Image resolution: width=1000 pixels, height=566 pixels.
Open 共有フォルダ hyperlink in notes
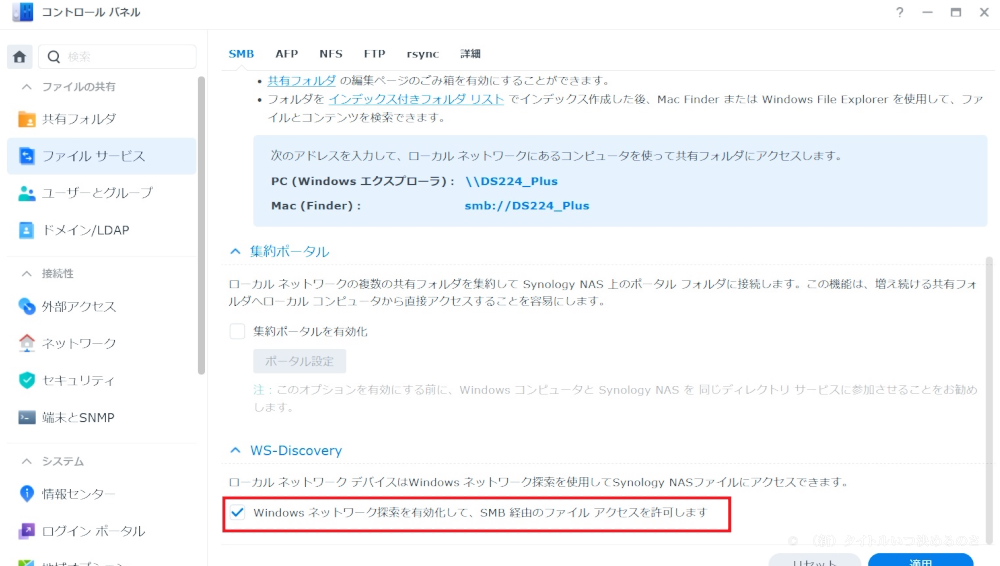(302, 80)
